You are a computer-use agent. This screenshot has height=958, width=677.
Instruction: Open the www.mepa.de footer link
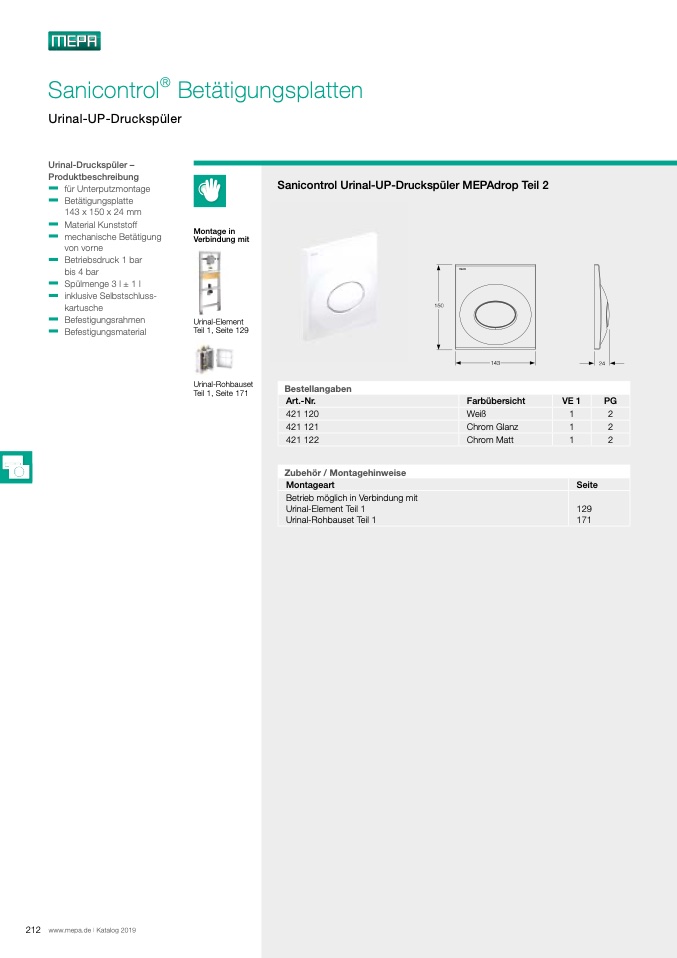pos(70,930)
